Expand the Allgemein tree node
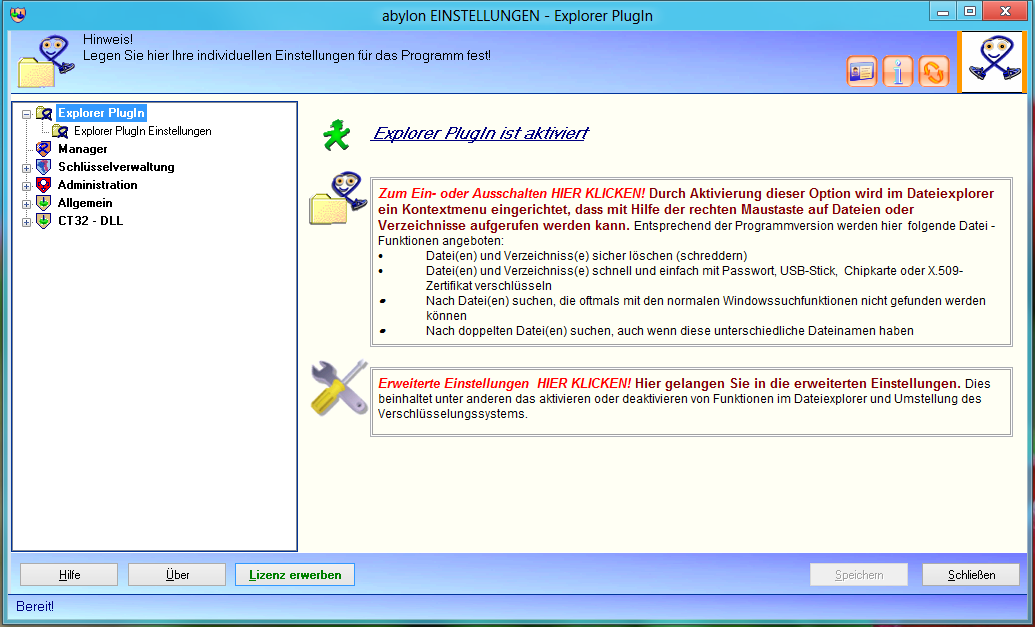The height and width of the screenshot is (627, 1035). click(x=26, y=203)
